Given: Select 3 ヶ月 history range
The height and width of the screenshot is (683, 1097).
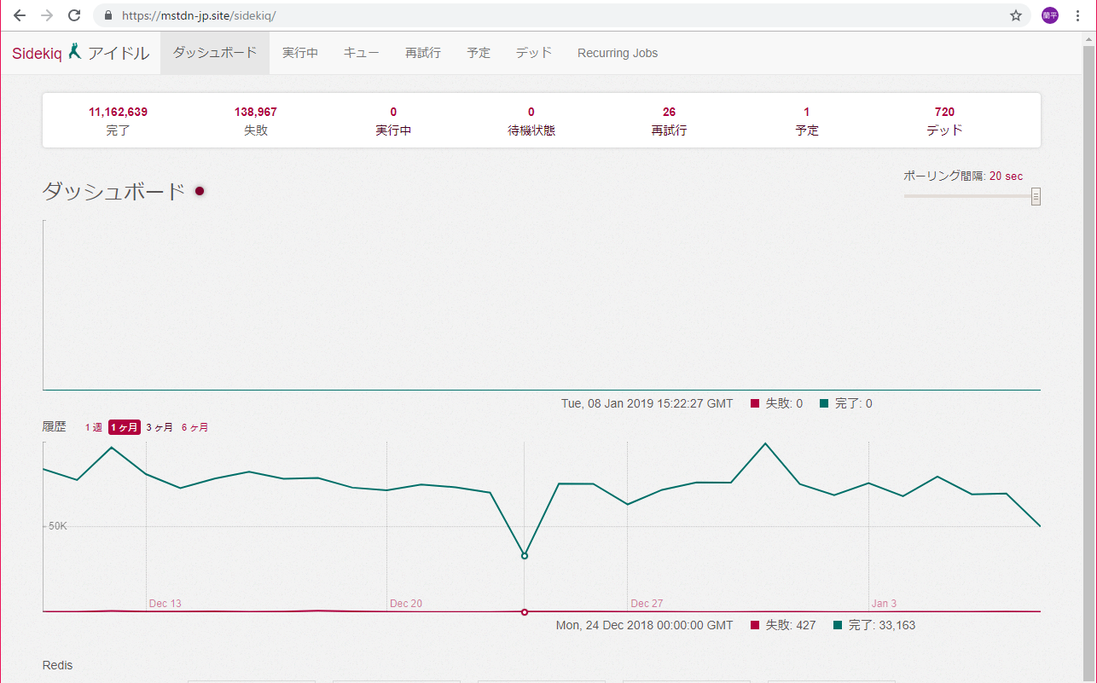Looking at the screenshot, I should click(160, 427).
